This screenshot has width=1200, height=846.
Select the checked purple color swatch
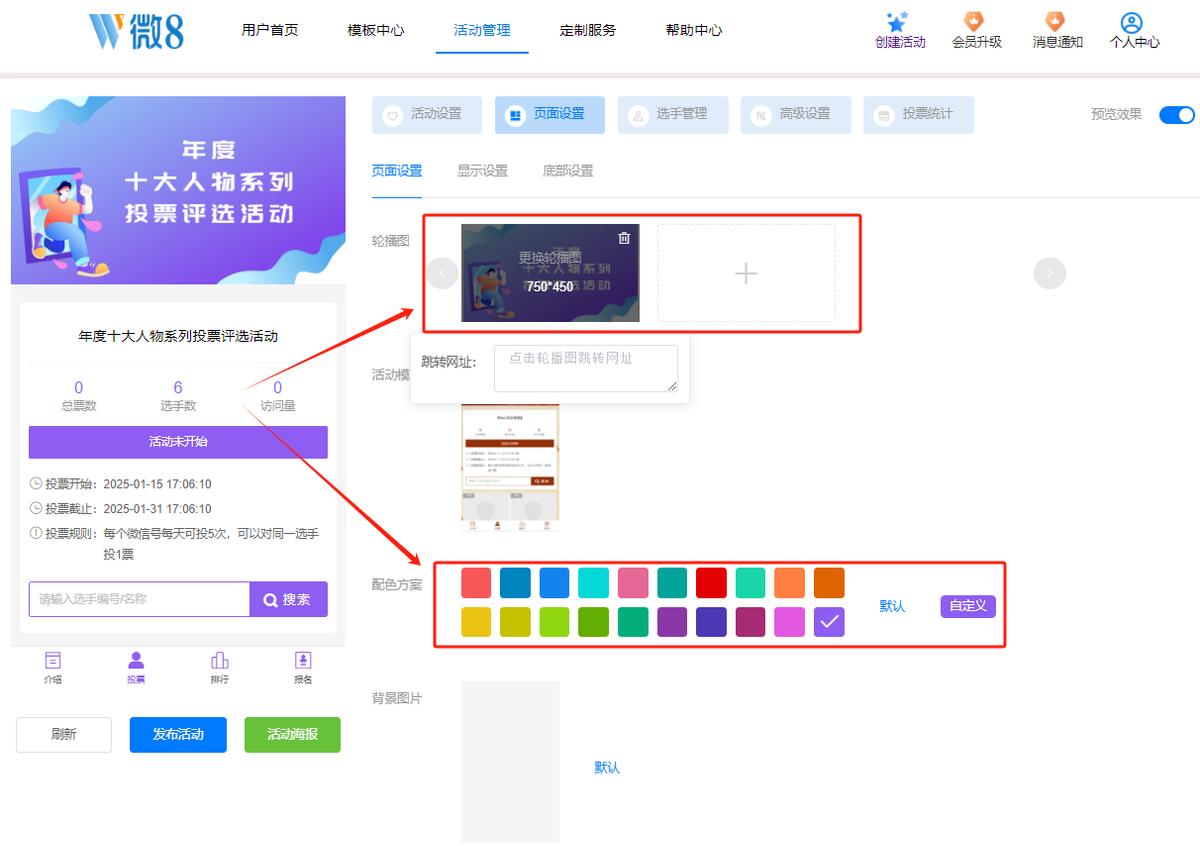pyautogui.click(x=829, y=622)
